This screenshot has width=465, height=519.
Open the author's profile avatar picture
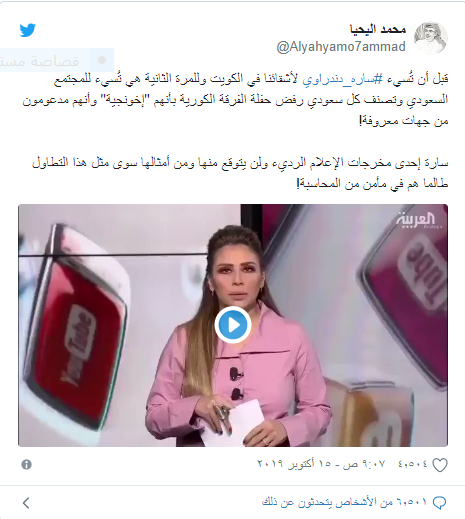pos(430,38)
